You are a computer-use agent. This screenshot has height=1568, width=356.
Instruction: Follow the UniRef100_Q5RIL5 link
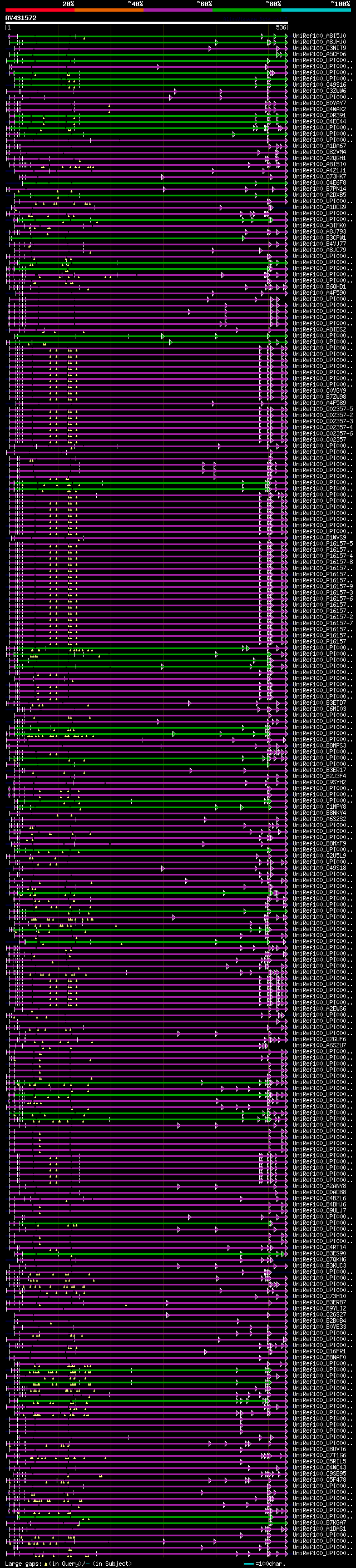319,1461
